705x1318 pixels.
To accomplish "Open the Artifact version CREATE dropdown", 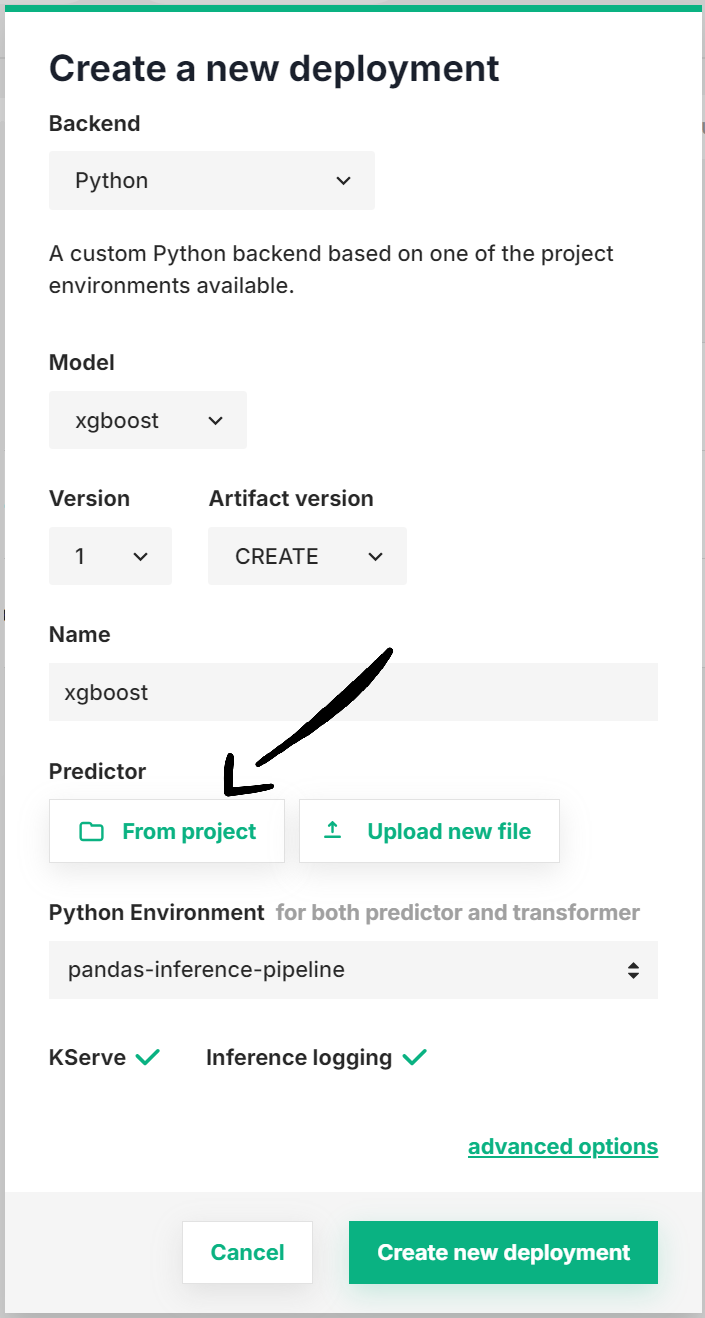I will (306, 556).
